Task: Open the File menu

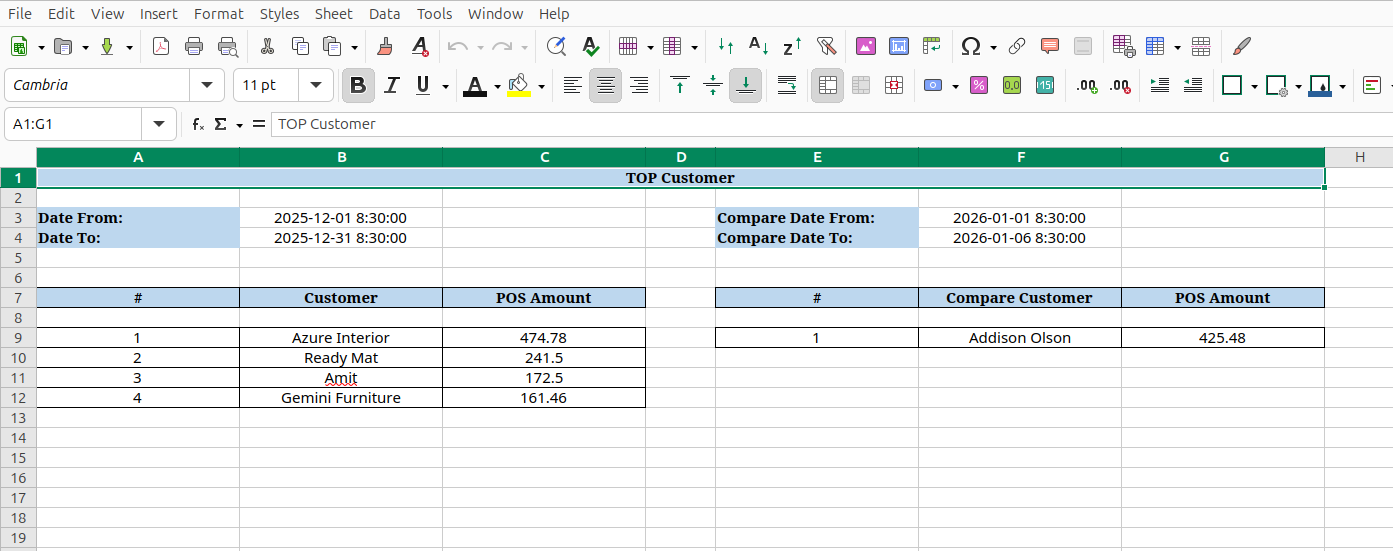Action: 20,13
